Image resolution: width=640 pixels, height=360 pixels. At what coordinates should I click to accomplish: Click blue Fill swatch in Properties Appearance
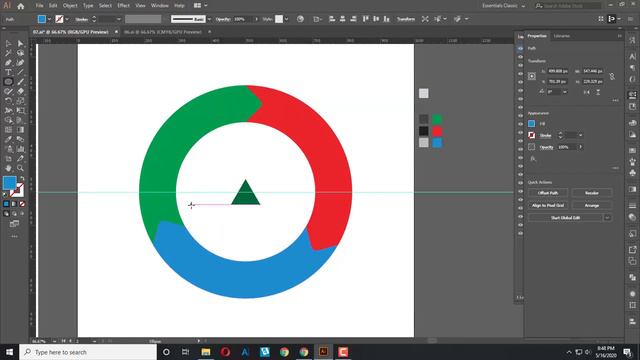click(x=531, y=124)
